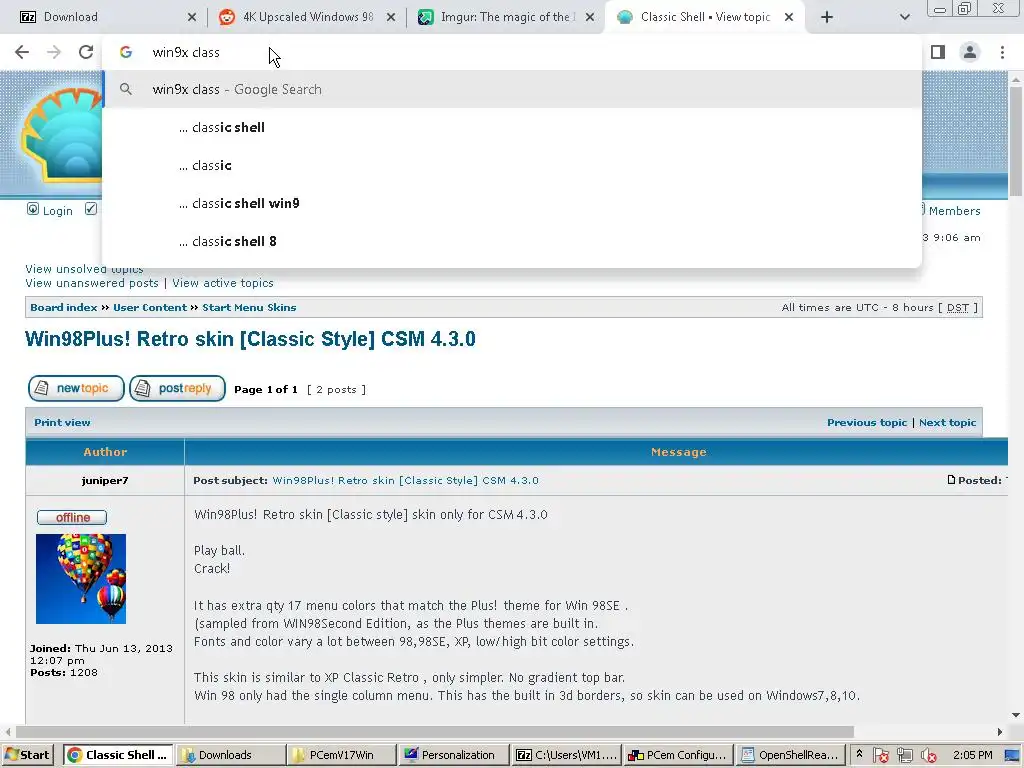Image resolution: width=1024 pixels, height=768 pixels.
Task: Switch to the Download tab
Action: coord(104,17)
